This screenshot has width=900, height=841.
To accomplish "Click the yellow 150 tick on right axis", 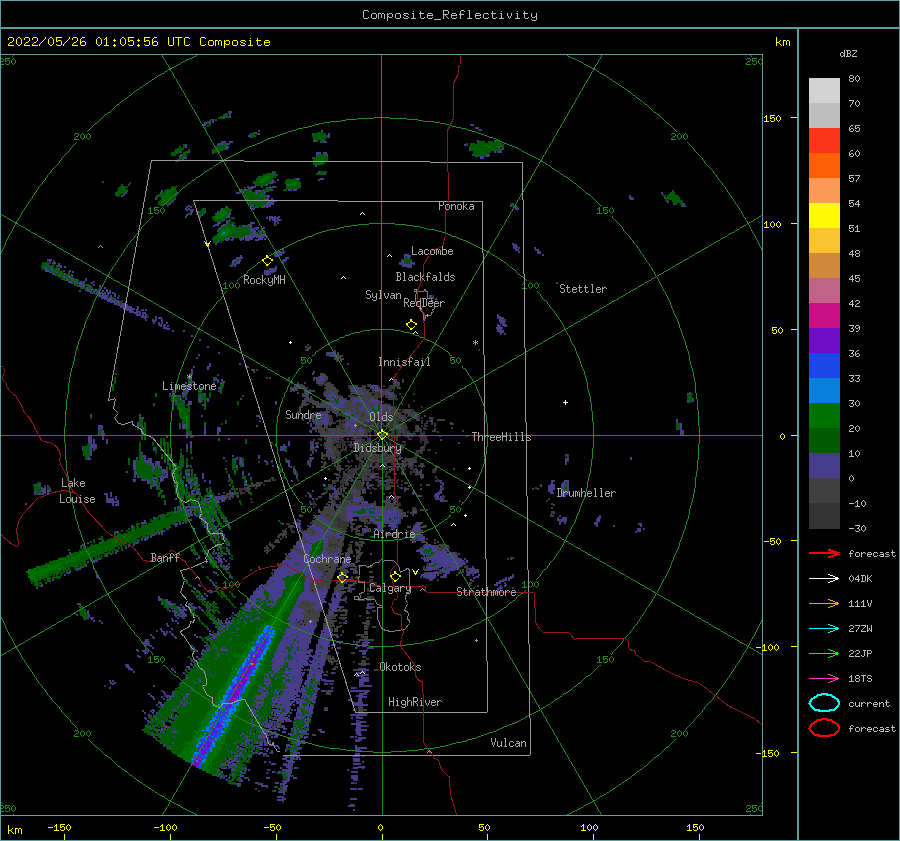I will 773,118.
